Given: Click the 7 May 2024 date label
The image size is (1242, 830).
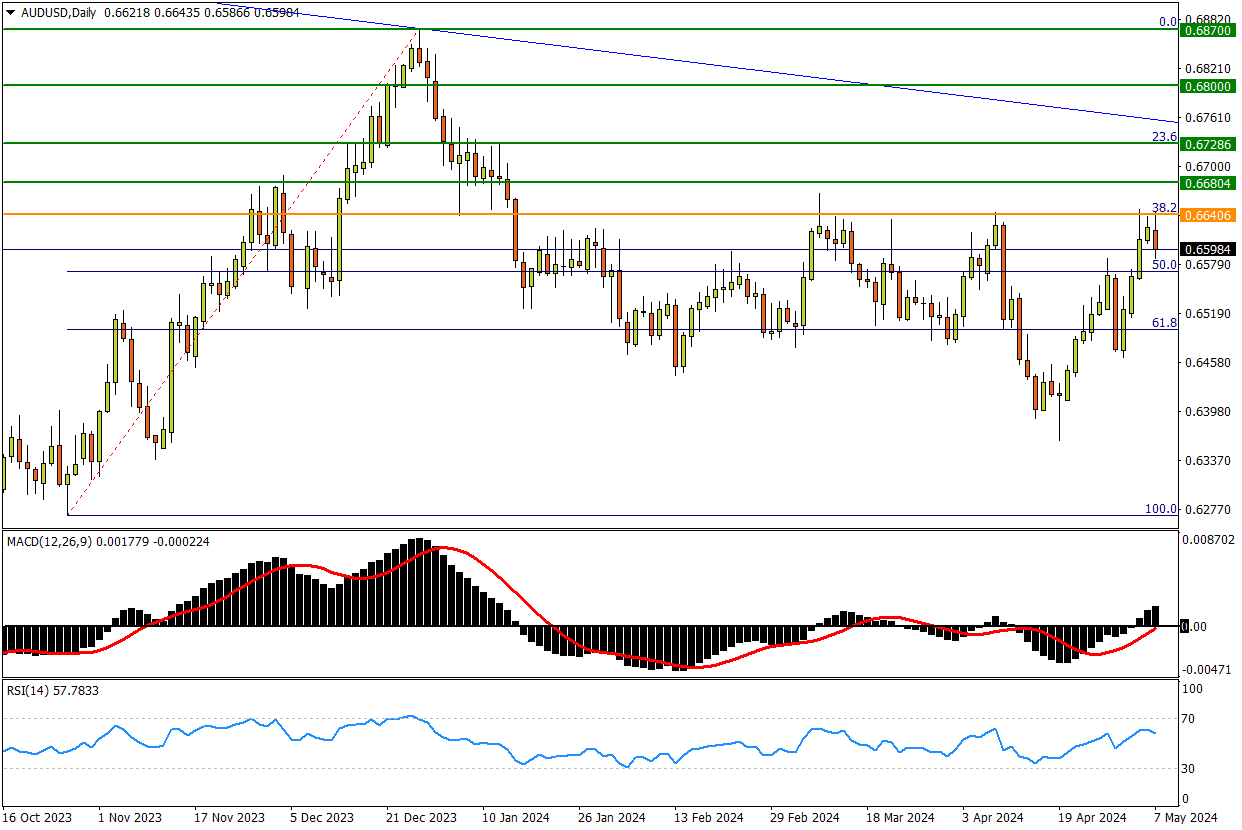Looking at the screenshot, I should (1184, 817).
